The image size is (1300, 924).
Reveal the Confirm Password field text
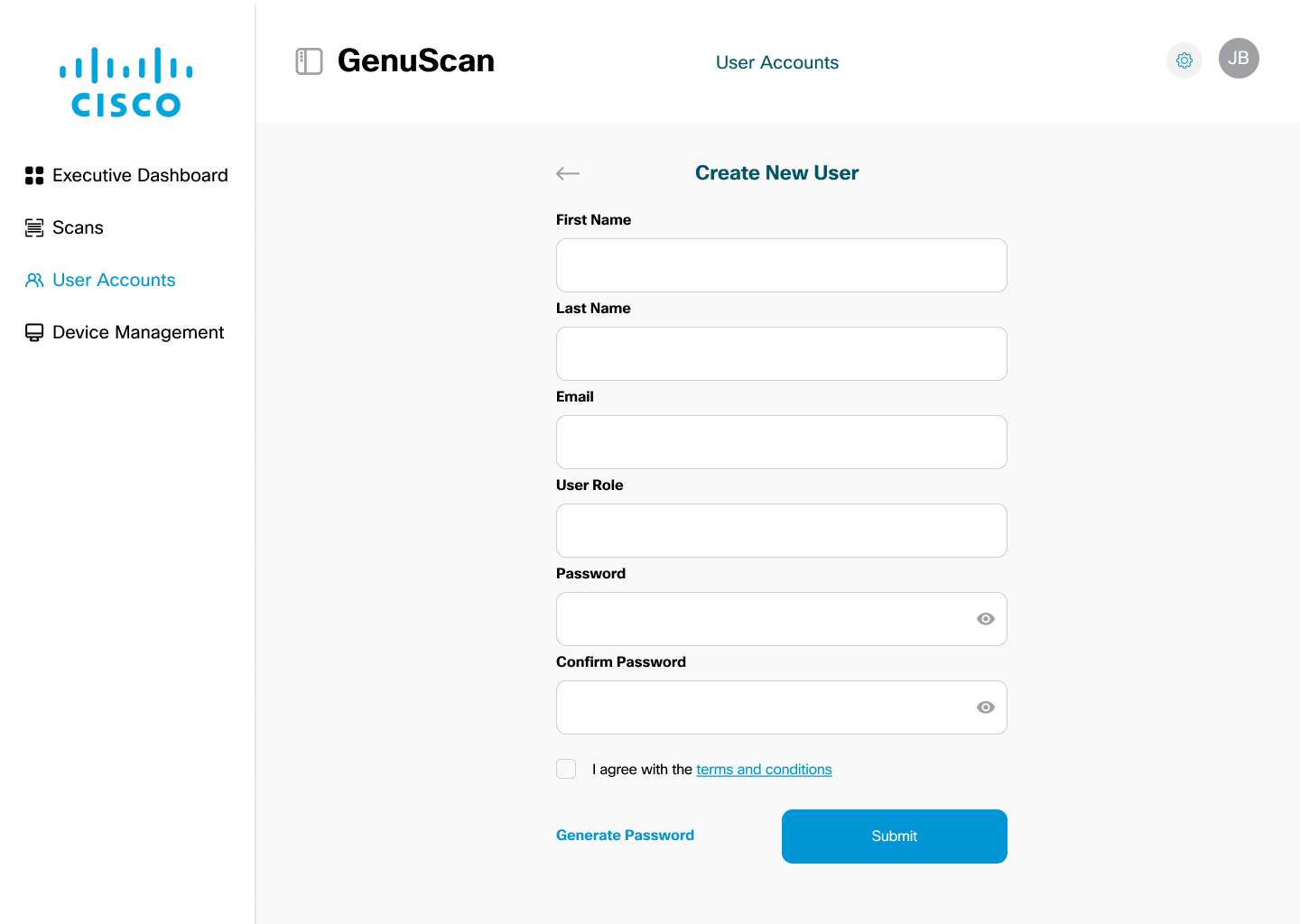(986, 707)
